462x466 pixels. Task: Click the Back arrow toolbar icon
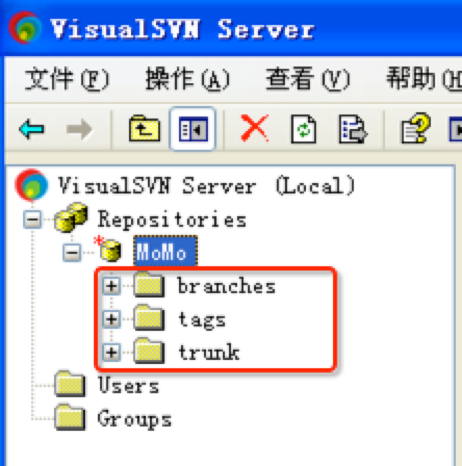coord(32,129)
